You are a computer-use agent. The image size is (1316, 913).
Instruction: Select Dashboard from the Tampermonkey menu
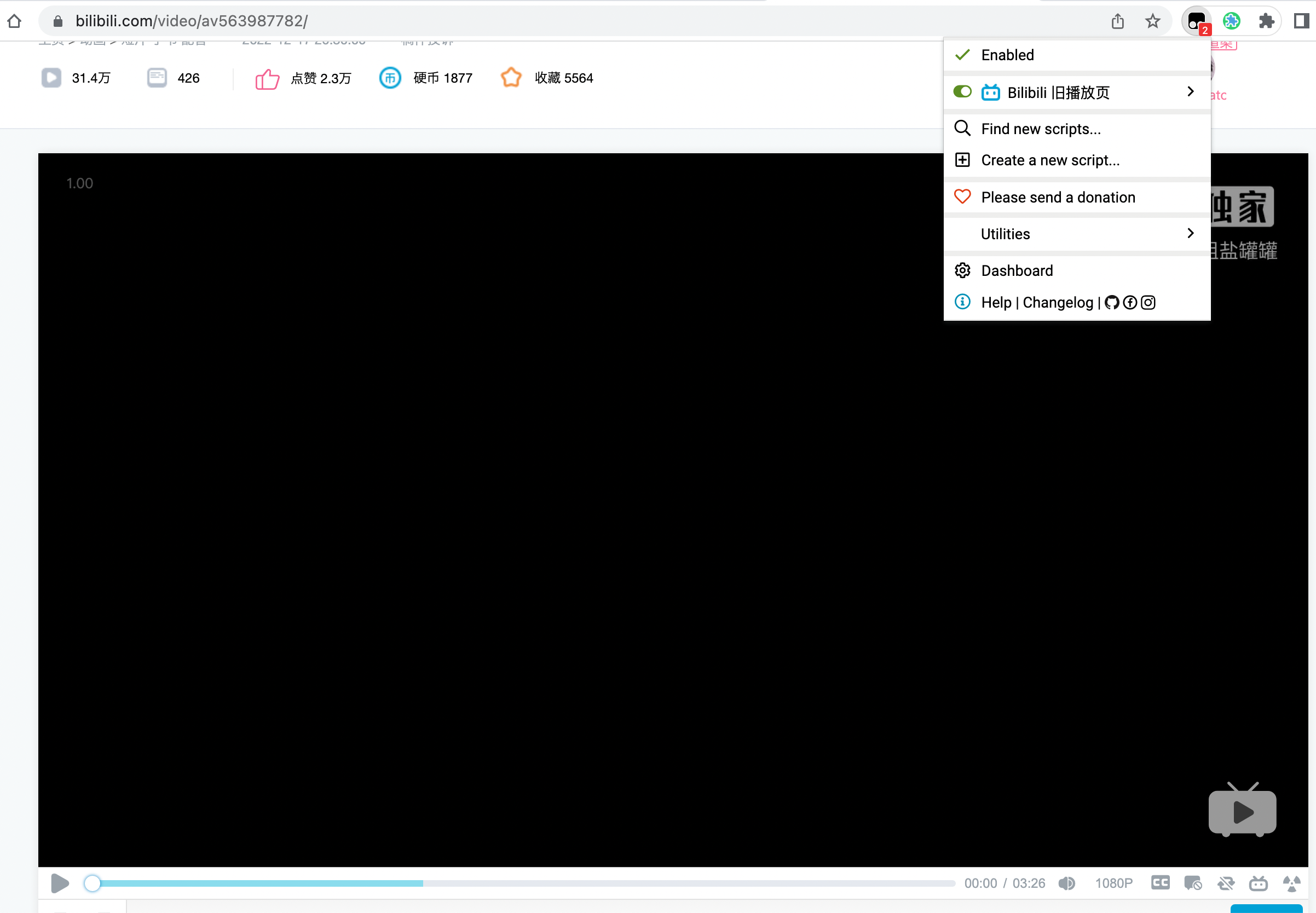tap(1017, 270)
